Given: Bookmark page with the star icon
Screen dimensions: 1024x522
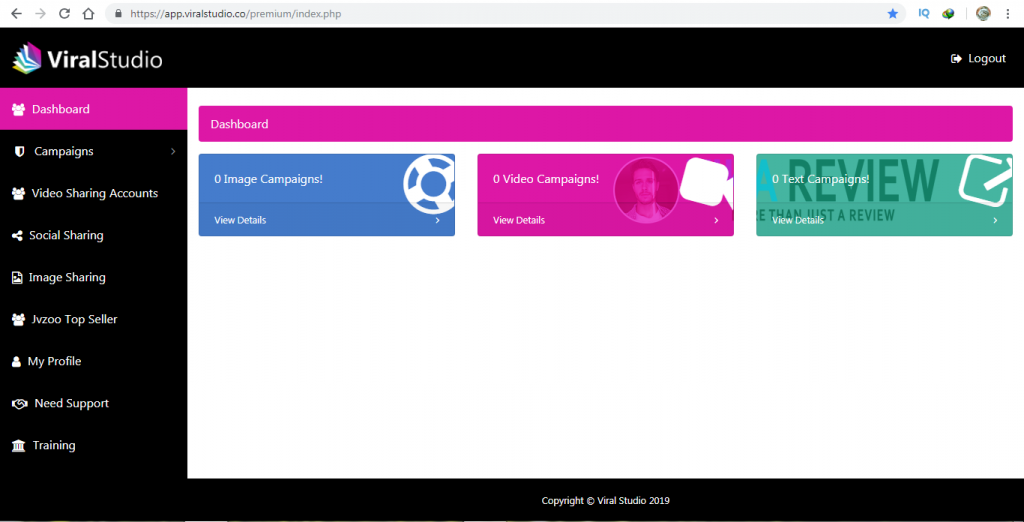Looking at the screenshot, I should 892,14.
